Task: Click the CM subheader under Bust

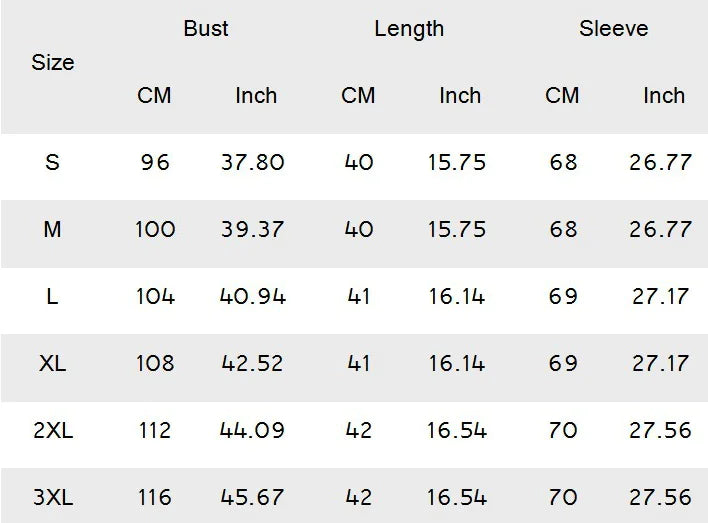Action: point(155,96)
